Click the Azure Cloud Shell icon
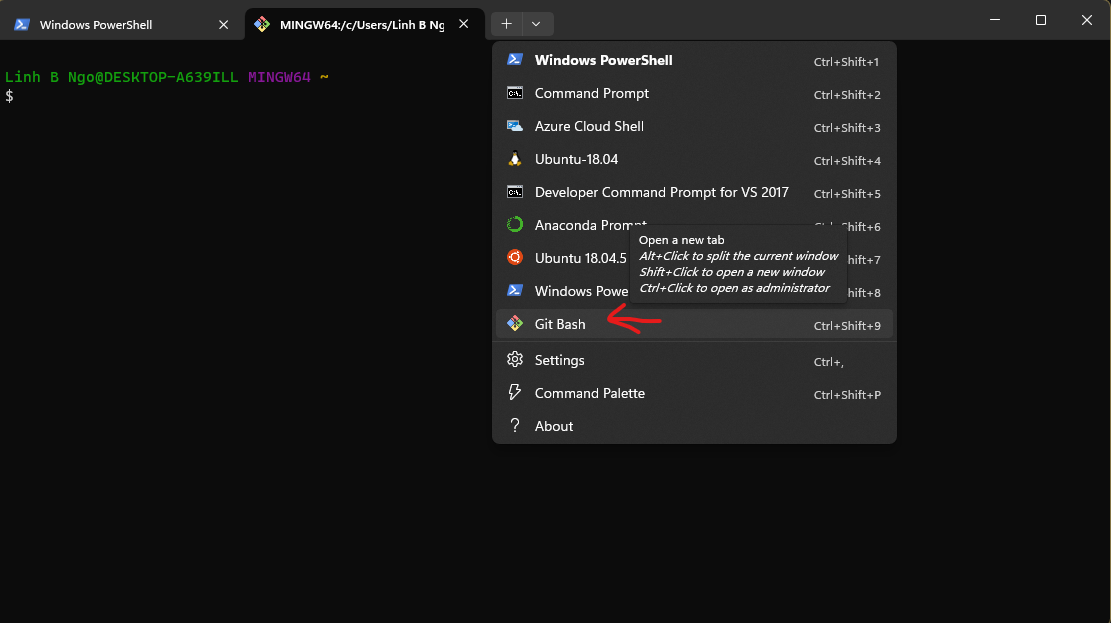The height and width of the screenshot is (623, 1111). tap(514, 126)
